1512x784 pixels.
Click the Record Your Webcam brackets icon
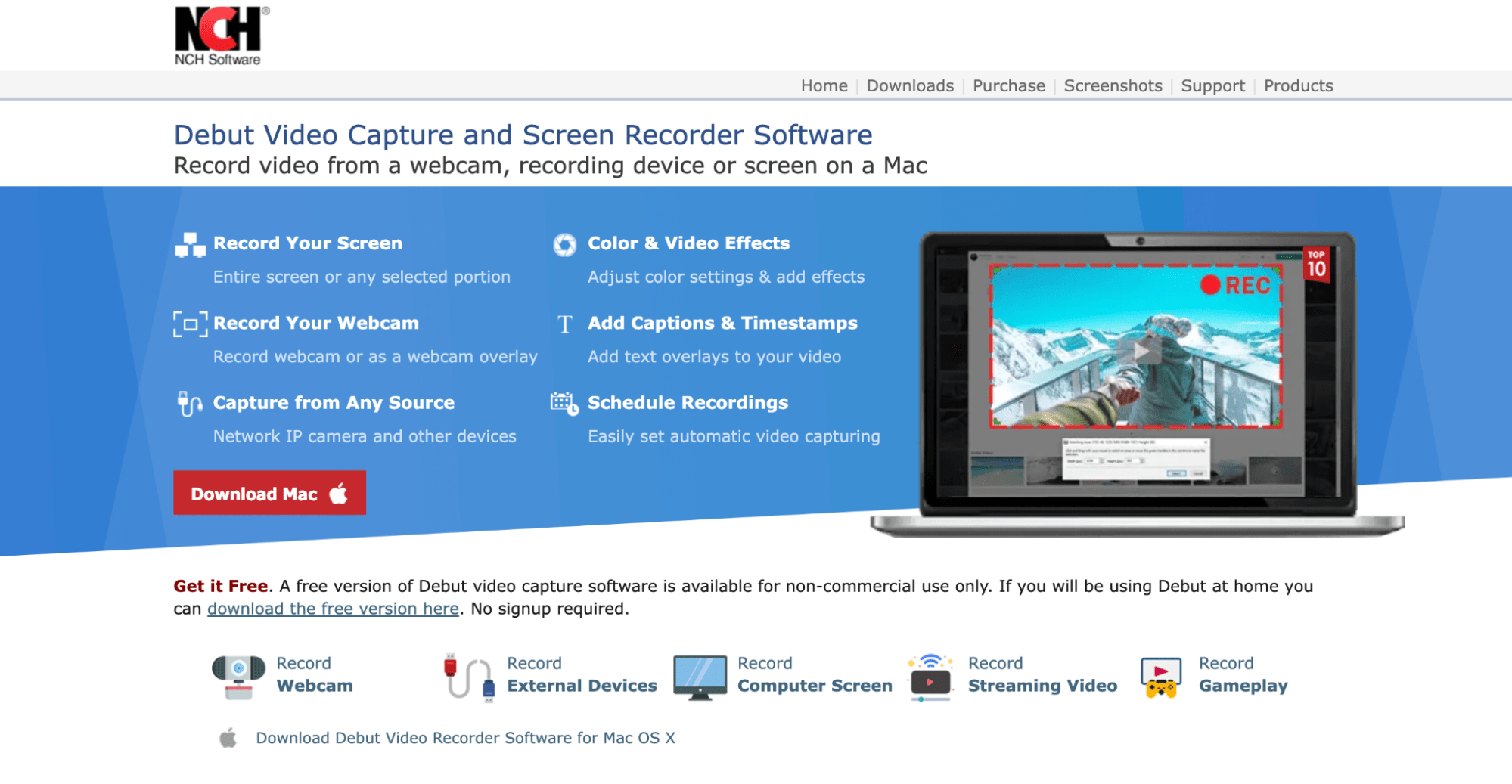188,324
